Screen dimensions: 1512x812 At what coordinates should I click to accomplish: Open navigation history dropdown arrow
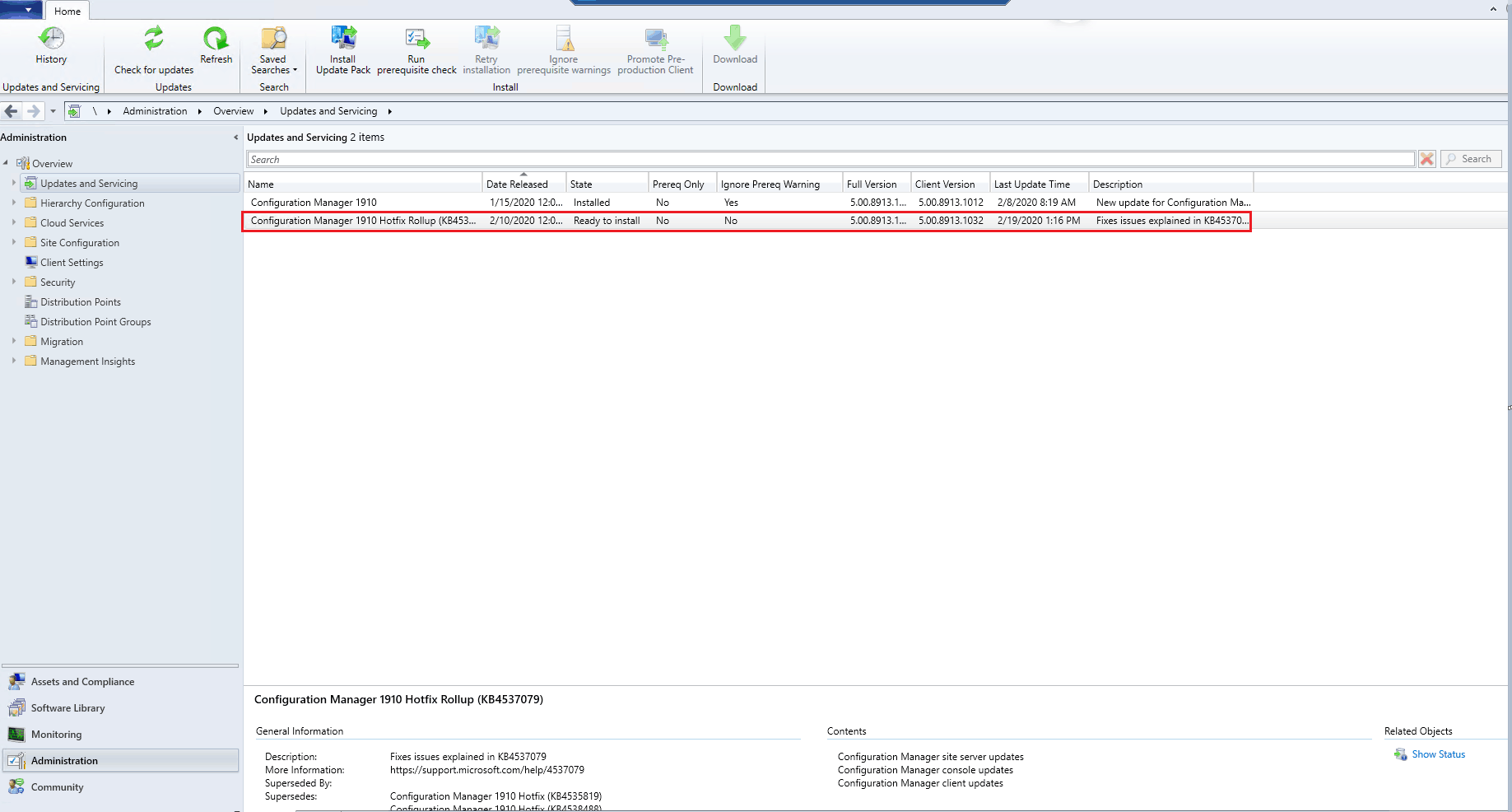pos(53,111)
